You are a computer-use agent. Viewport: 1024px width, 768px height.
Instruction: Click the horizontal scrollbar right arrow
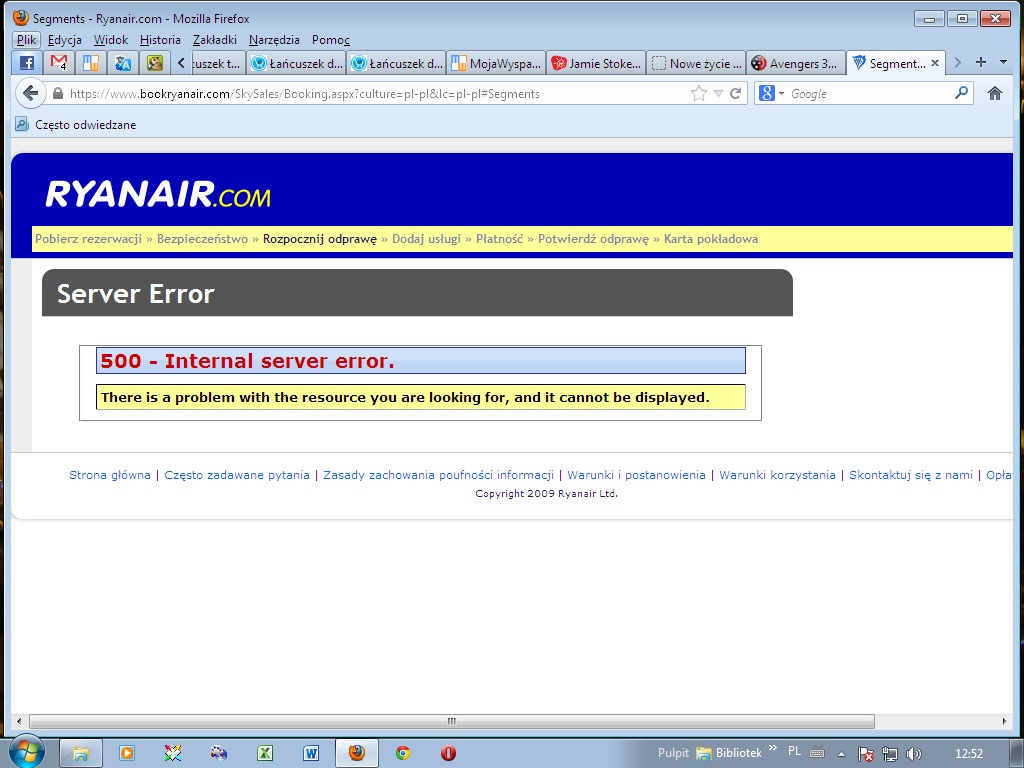[x=1004, y=721]
